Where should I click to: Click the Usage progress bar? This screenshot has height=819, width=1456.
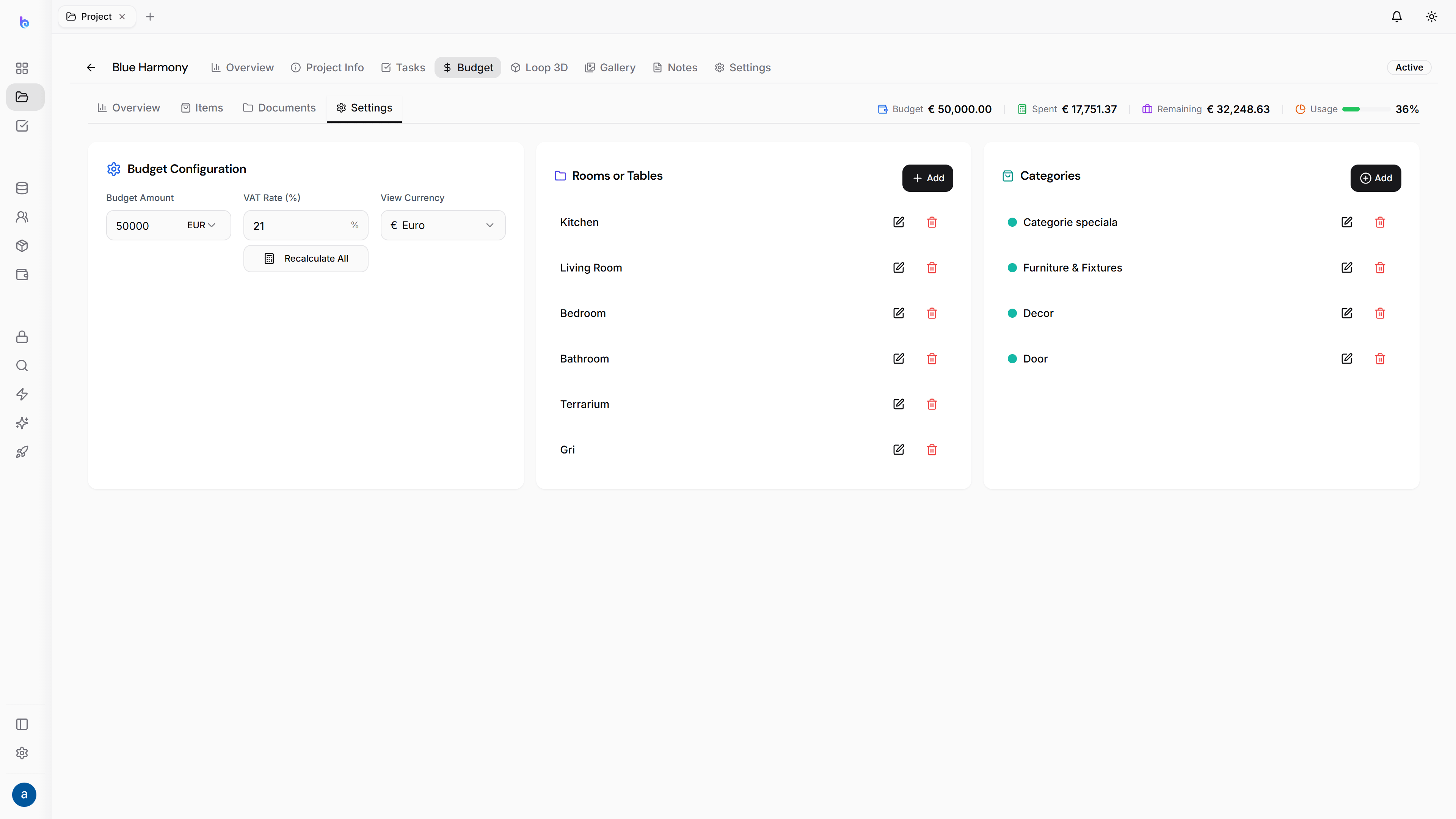1365,109
